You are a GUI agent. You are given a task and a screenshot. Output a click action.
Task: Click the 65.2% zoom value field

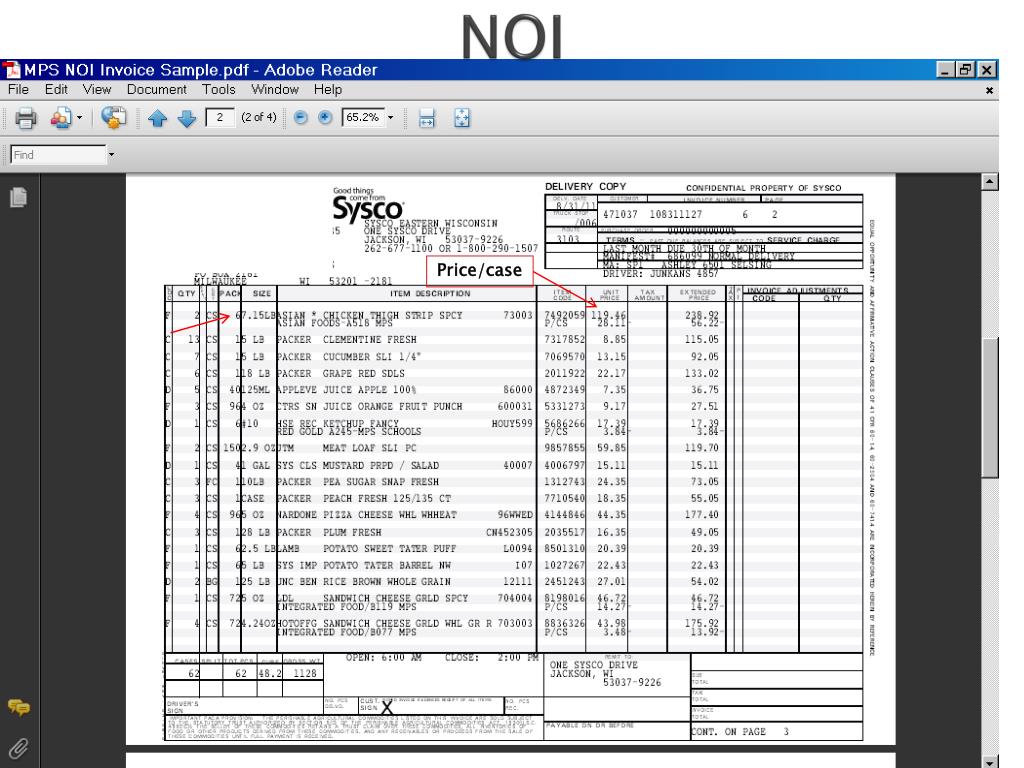click(363, 118)
